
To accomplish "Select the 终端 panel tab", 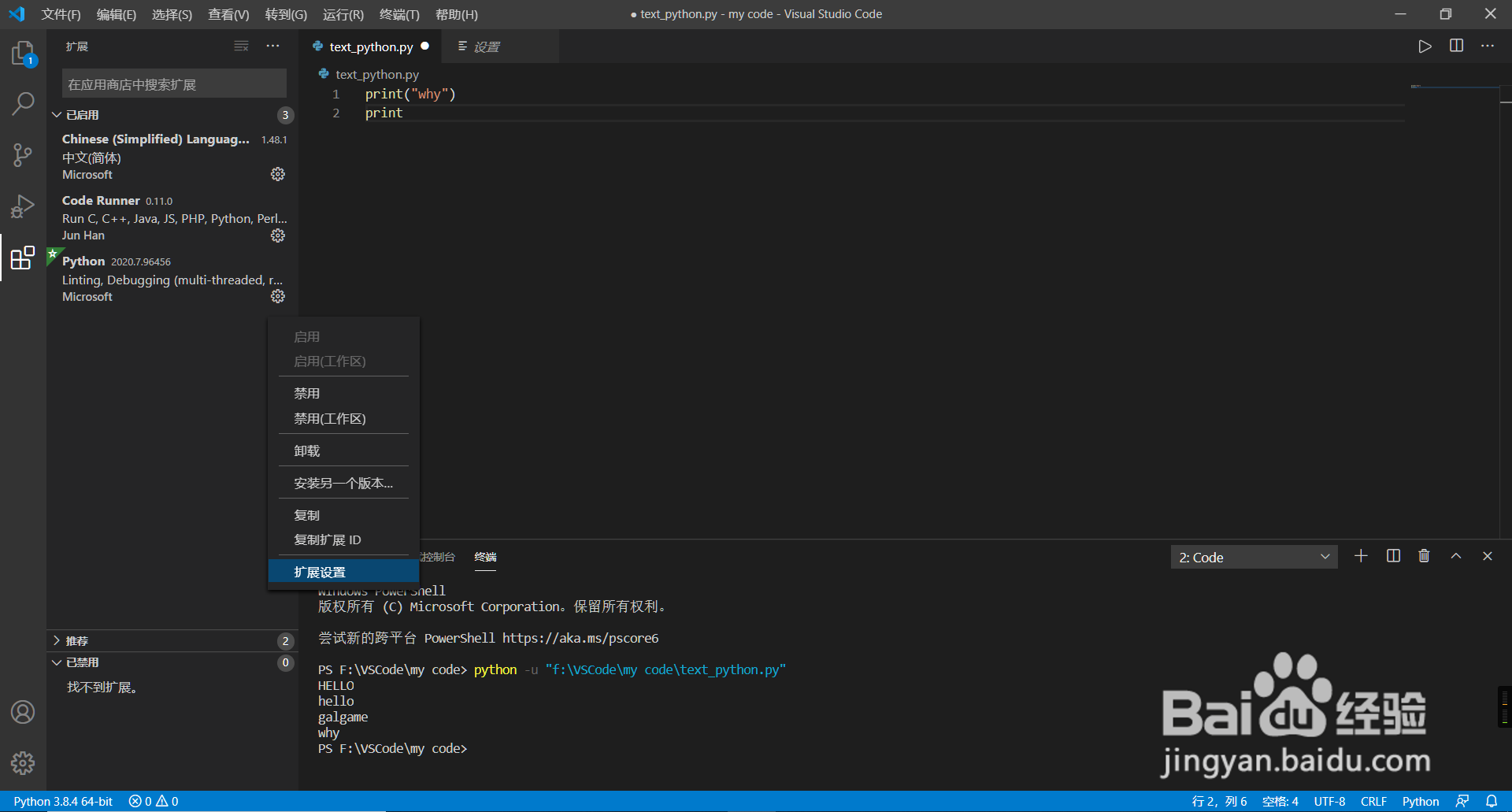I will click(x=486, y=557).
